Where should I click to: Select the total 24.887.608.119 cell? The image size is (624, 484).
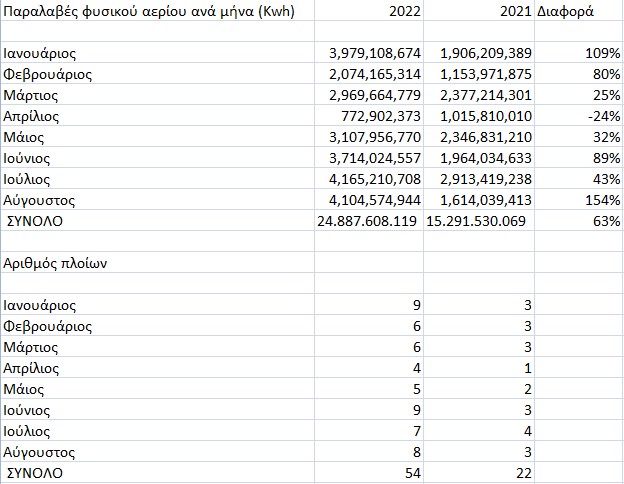click(x=367, y=221)
